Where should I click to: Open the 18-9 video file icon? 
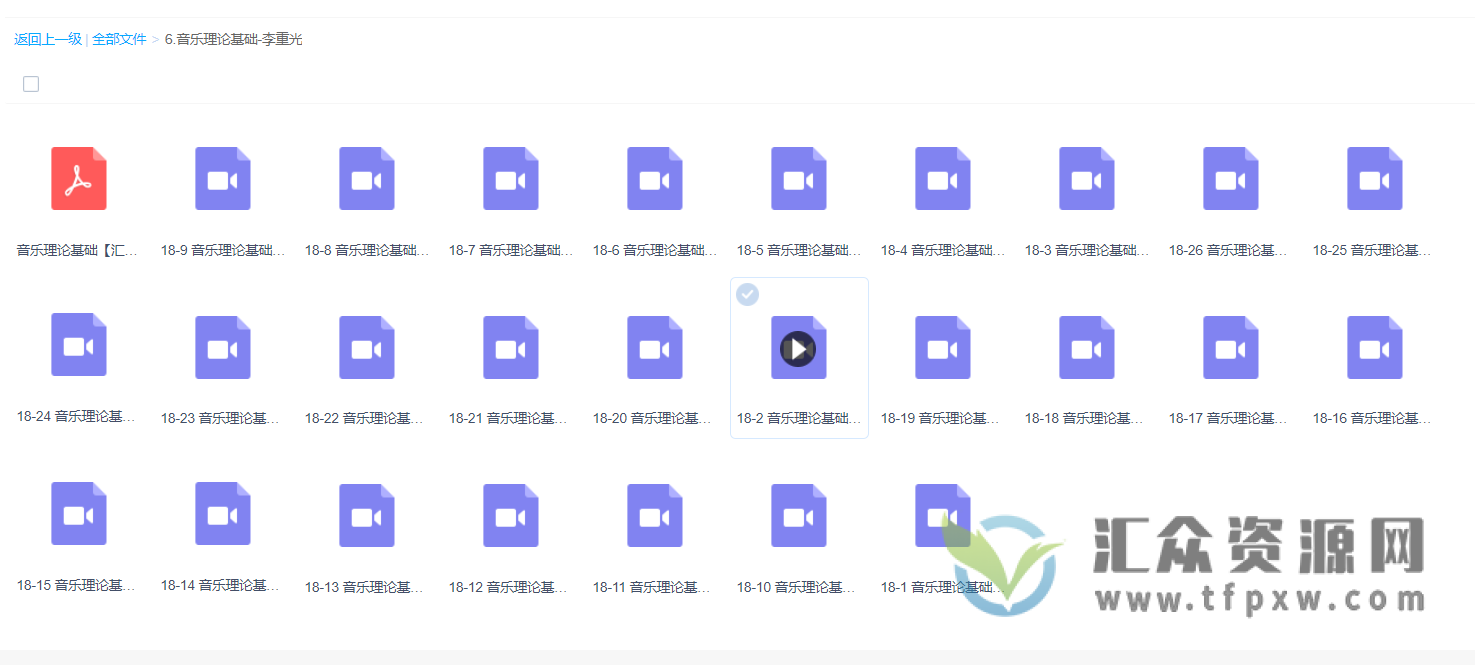click(222, 179)
